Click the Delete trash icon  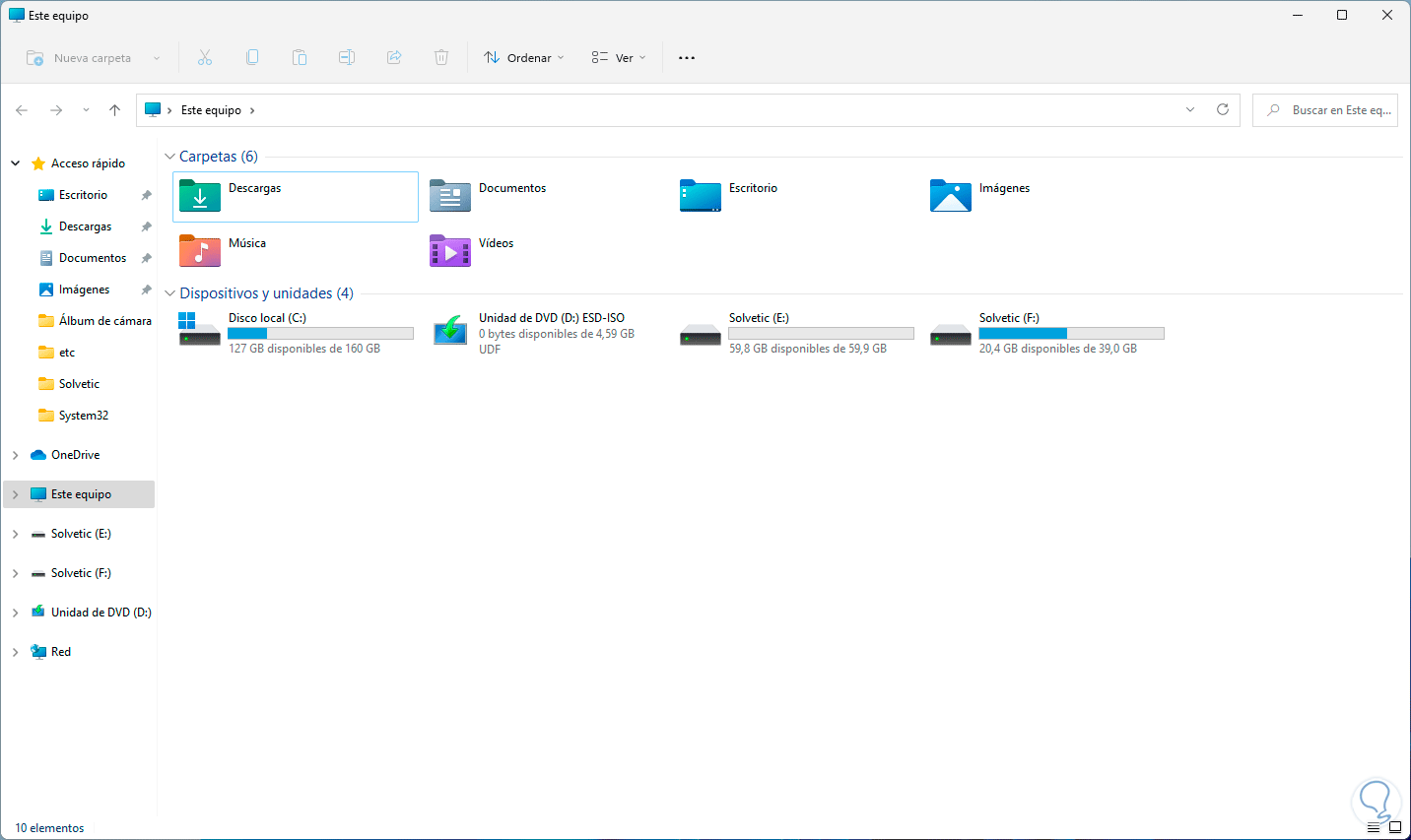(x=441, y=58)
